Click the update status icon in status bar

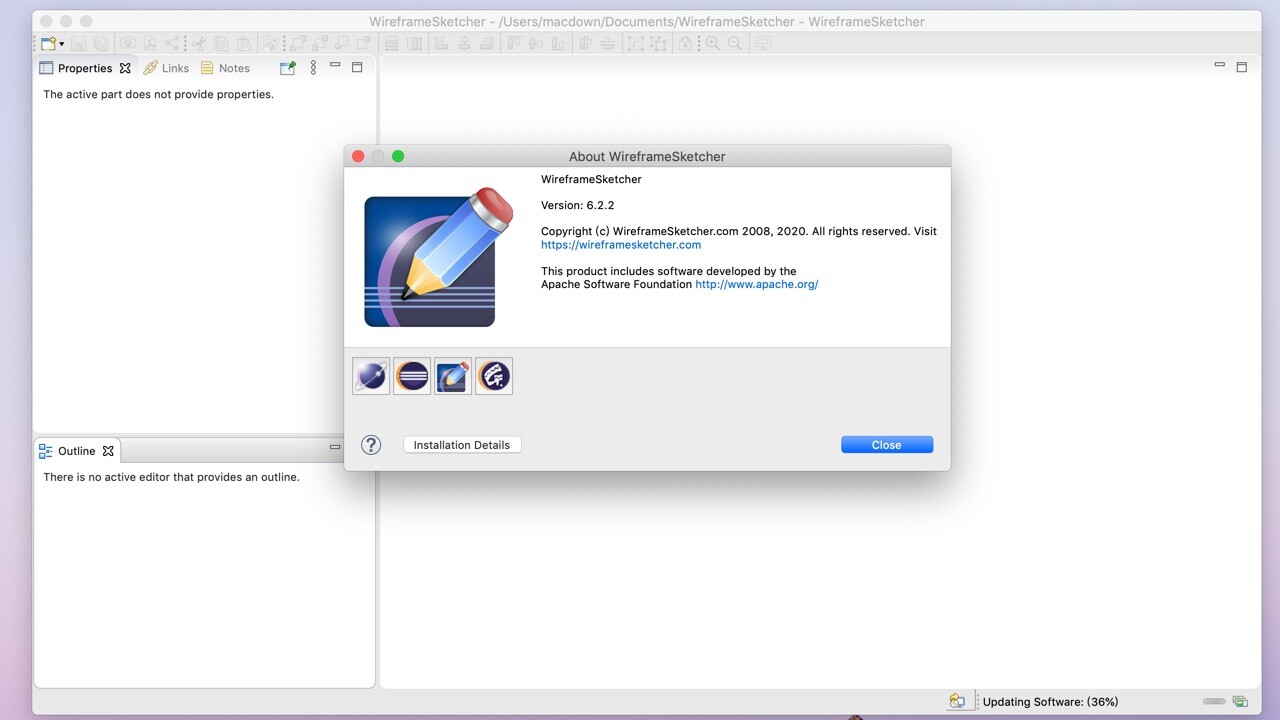point(957,701)
